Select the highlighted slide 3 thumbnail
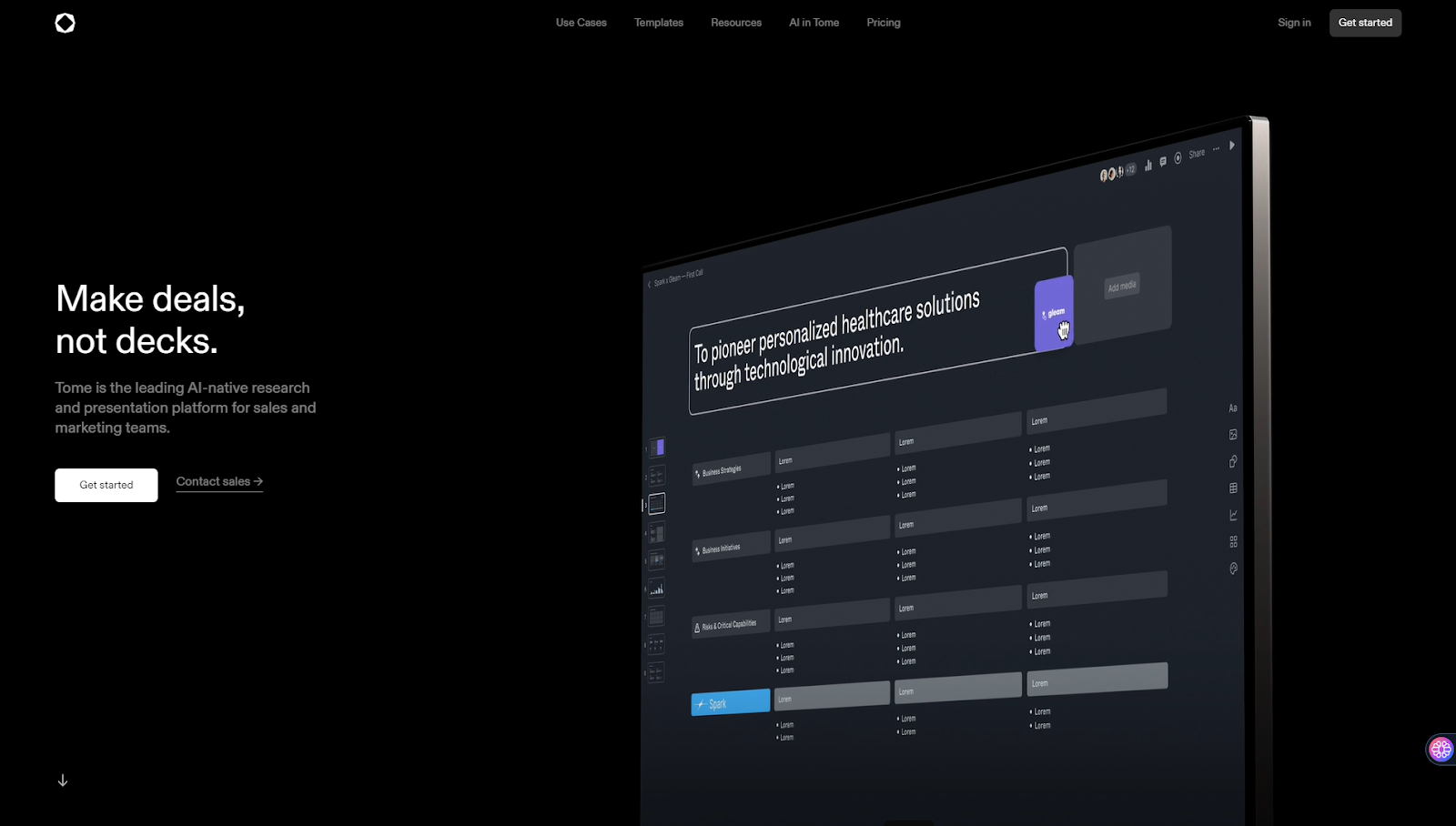 point(657,503)
